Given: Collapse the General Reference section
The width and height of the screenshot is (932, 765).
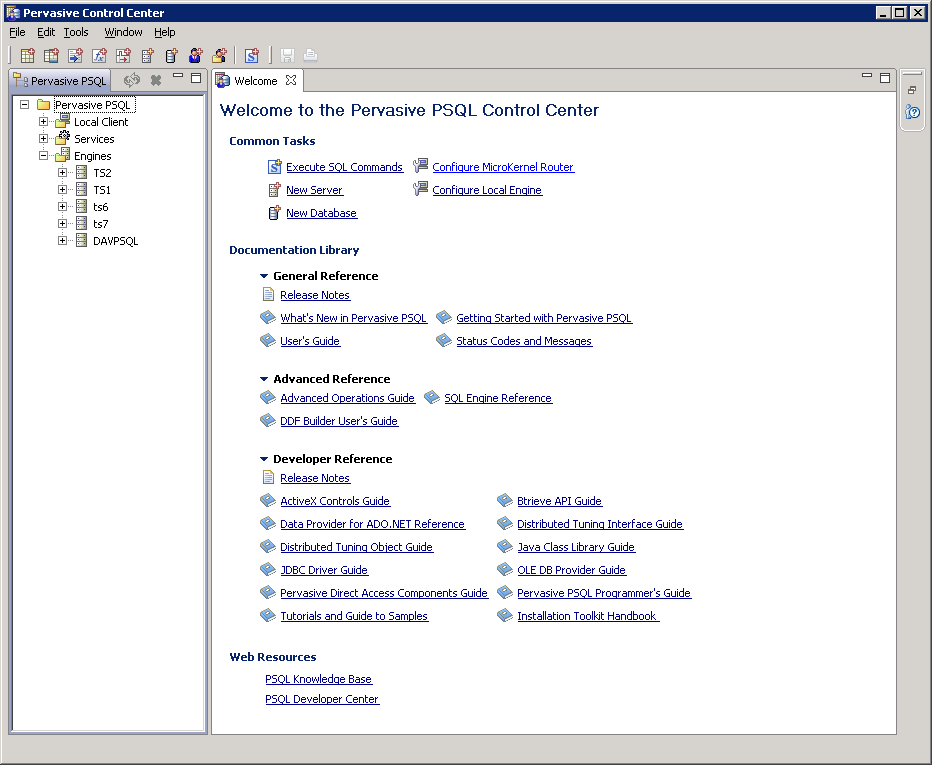Looking at the screenshot, I should click(x=264, y=276).
